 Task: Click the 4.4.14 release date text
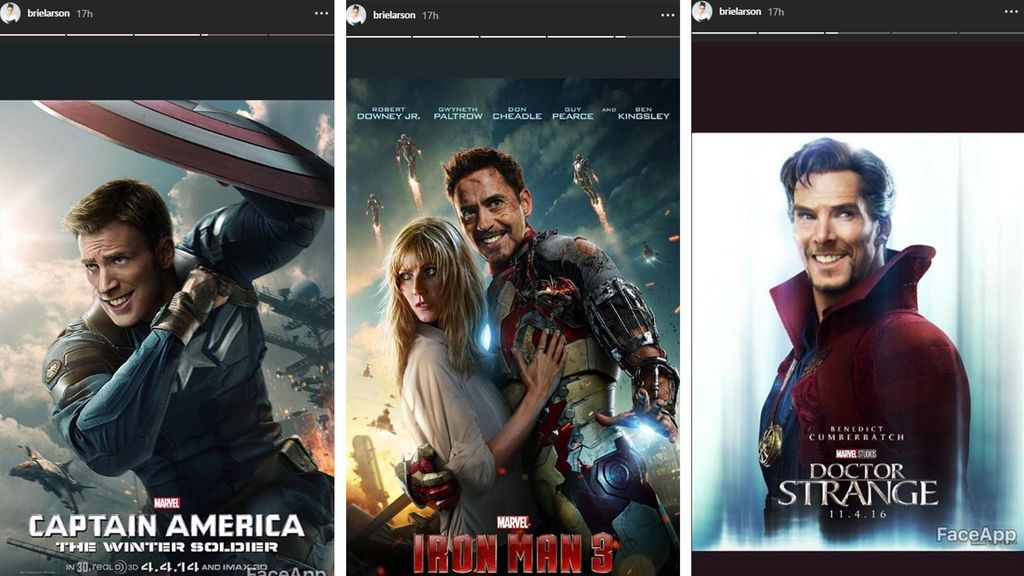click(x=170, y=567)
